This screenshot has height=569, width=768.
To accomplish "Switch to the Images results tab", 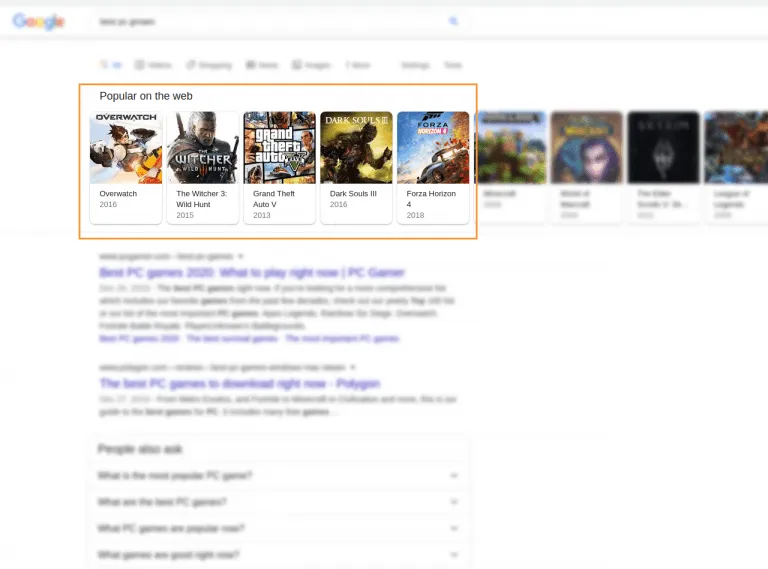I will pyautogui.click(x=312, y=65).
